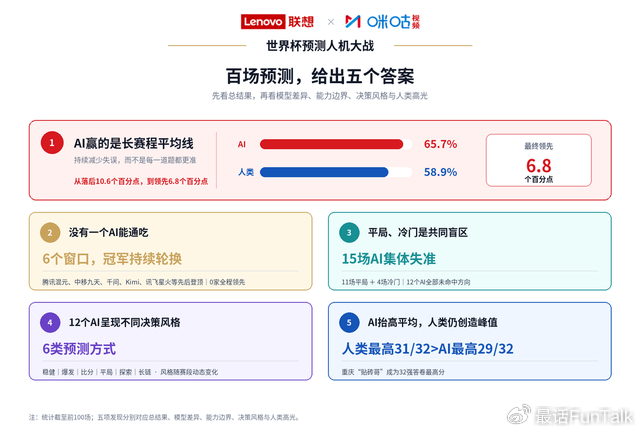Viewport: 640px width, 432px height.
Task: Click the 最话FunTalk watermark text
Action: click(x=583, y=416)
